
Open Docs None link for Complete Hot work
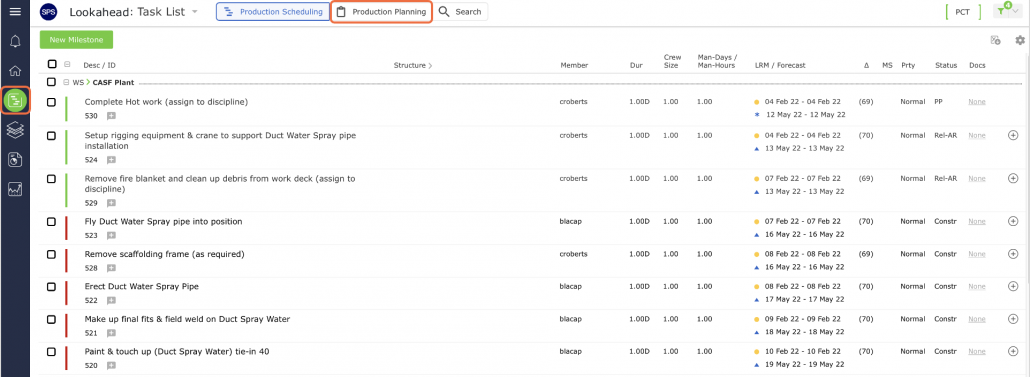pos(977,102)
